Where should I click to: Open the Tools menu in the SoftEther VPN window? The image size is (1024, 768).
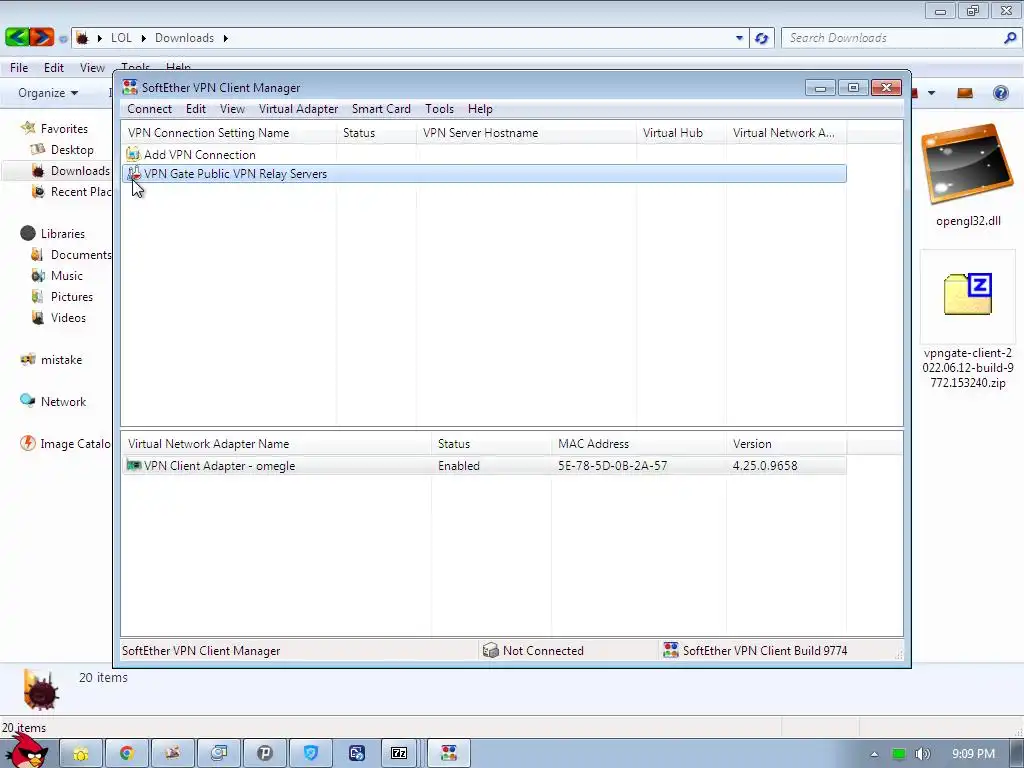(439, 109)
